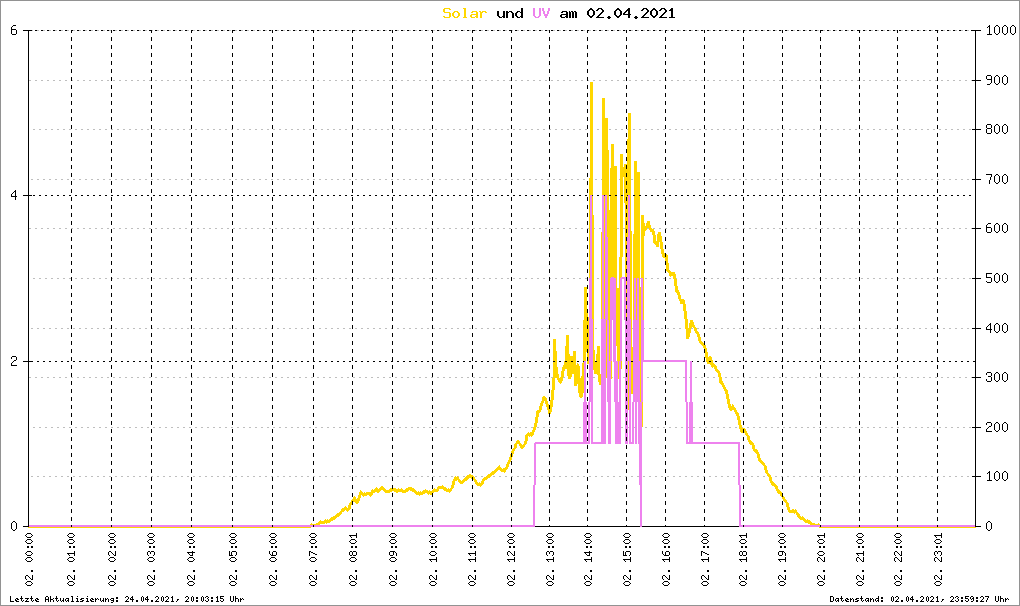Screen dimensions: 1020x606
Task: Click the pink UV plateau between 16:00 and 17:00
Action: pos(664,361)
